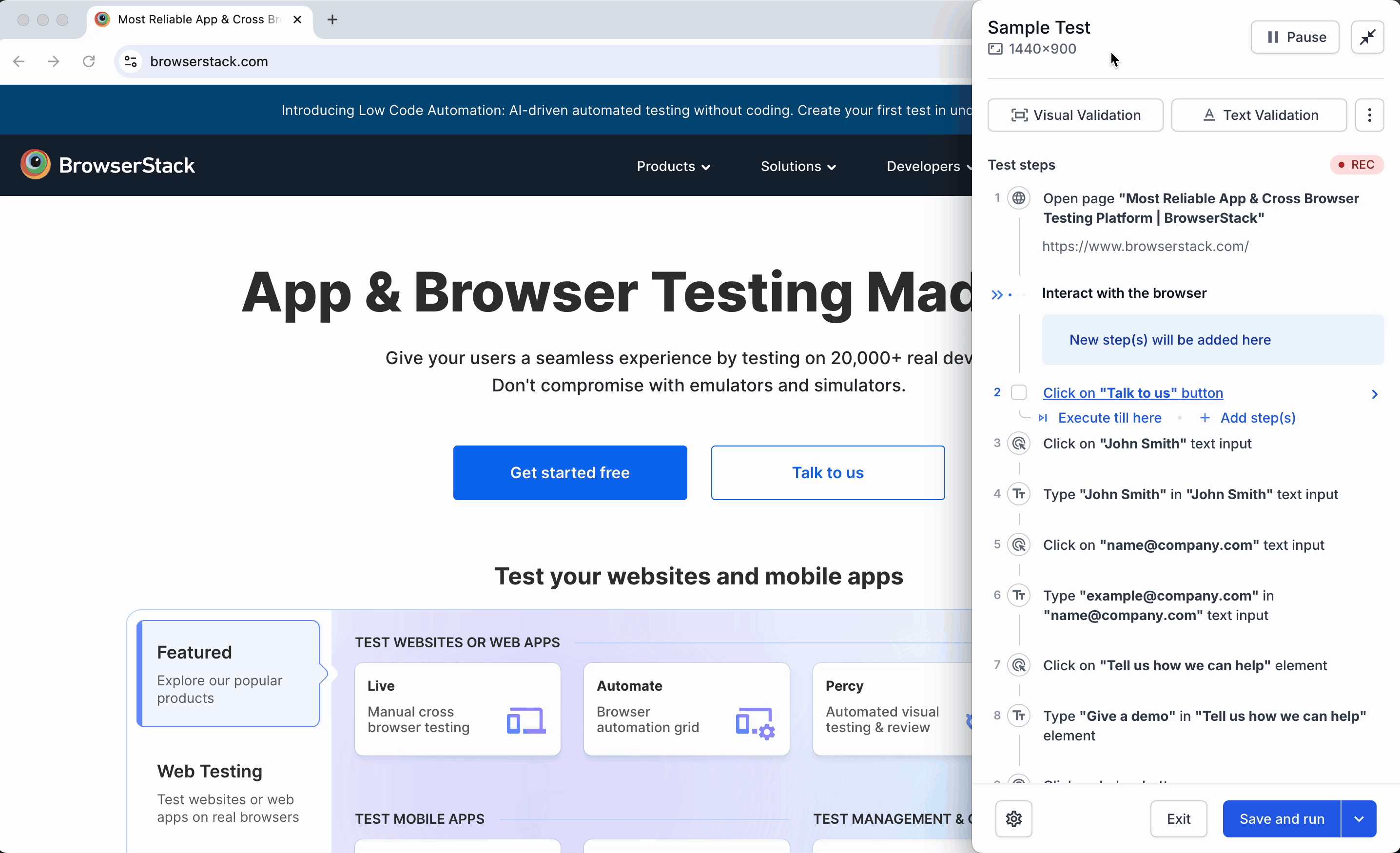Click the Talk to us button on page
The image size is (1400, 853).
[x=828, y=472]
